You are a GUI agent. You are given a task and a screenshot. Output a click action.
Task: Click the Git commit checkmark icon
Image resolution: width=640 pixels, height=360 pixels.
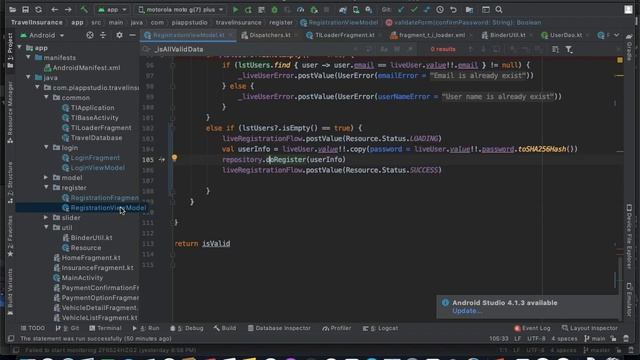(x=414, y=9)
